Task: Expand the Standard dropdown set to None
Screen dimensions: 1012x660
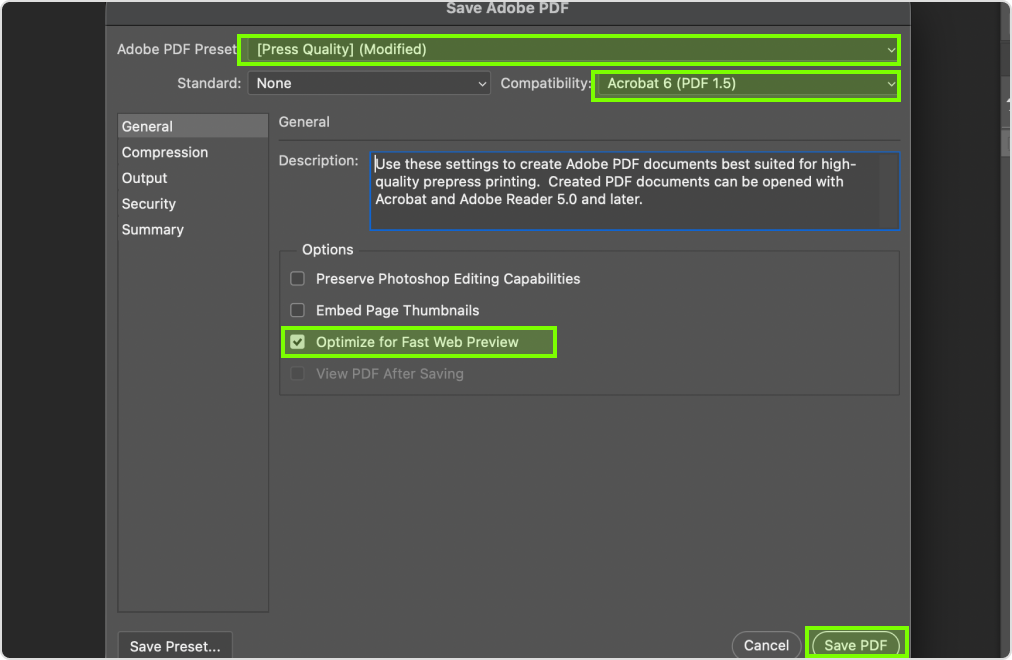Action: [x=370, y=84]
